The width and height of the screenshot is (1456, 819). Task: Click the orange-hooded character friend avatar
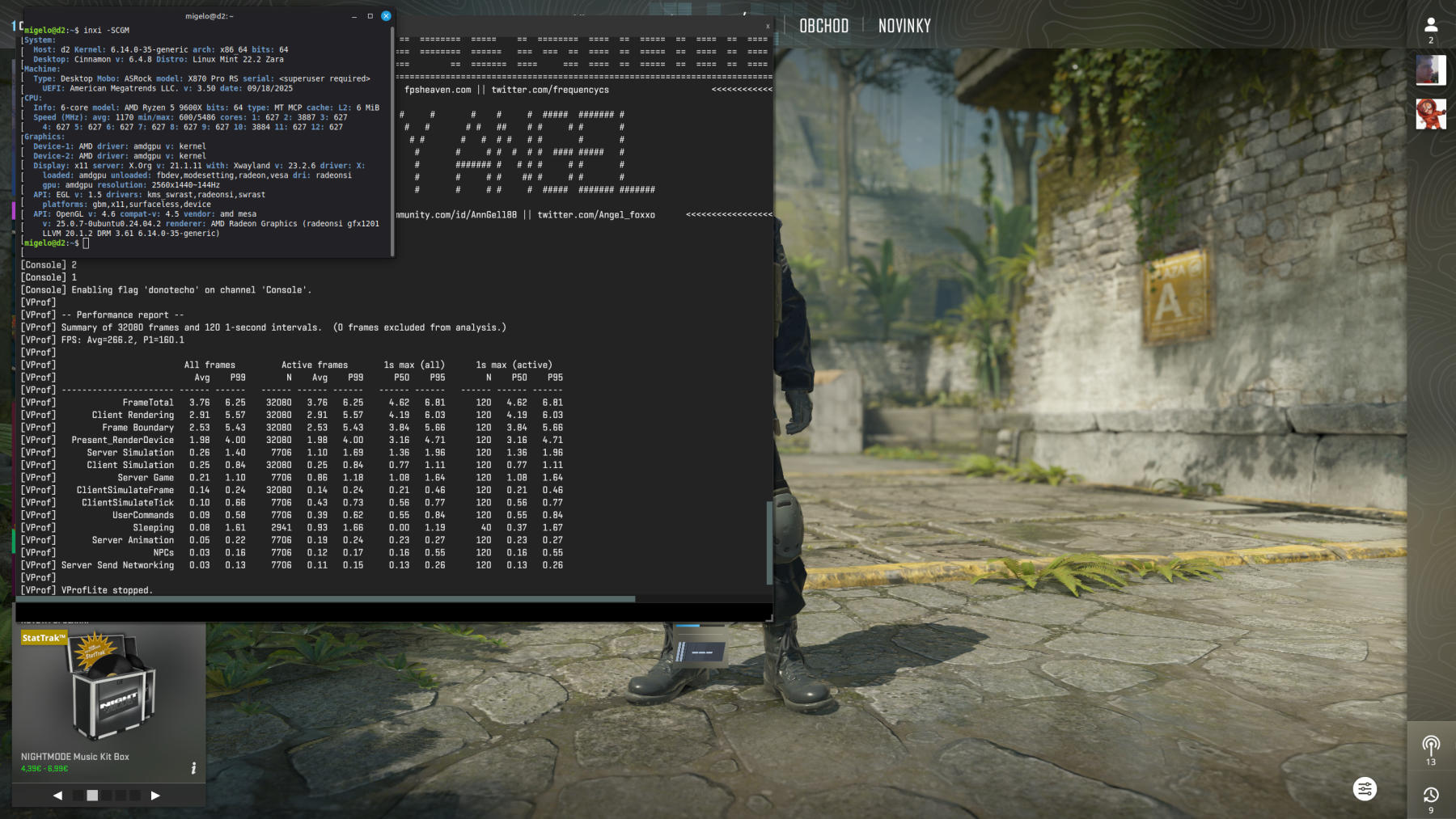point(1430,114)
